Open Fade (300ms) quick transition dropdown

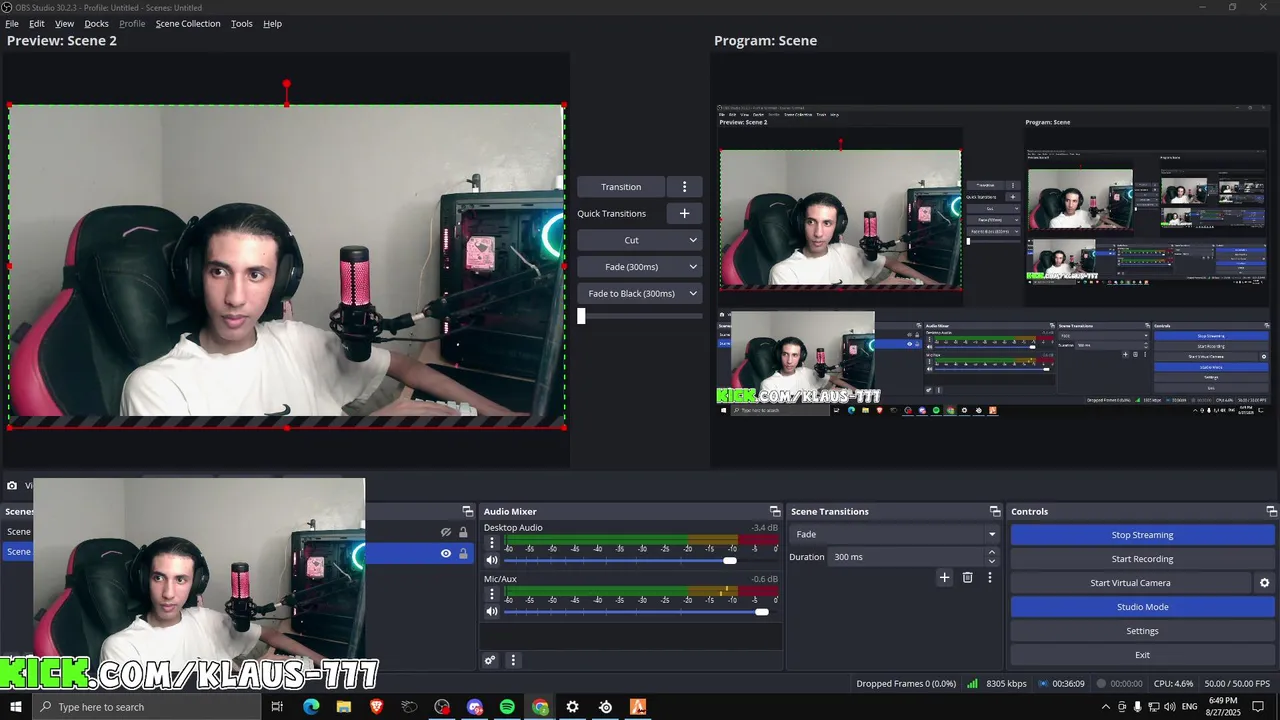point(639,267)
